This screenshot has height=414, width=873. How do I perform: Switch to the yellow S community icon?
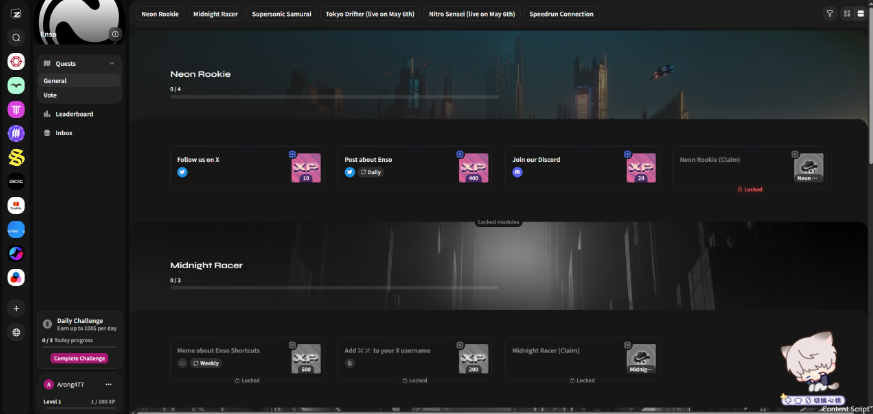click(16, 157)
